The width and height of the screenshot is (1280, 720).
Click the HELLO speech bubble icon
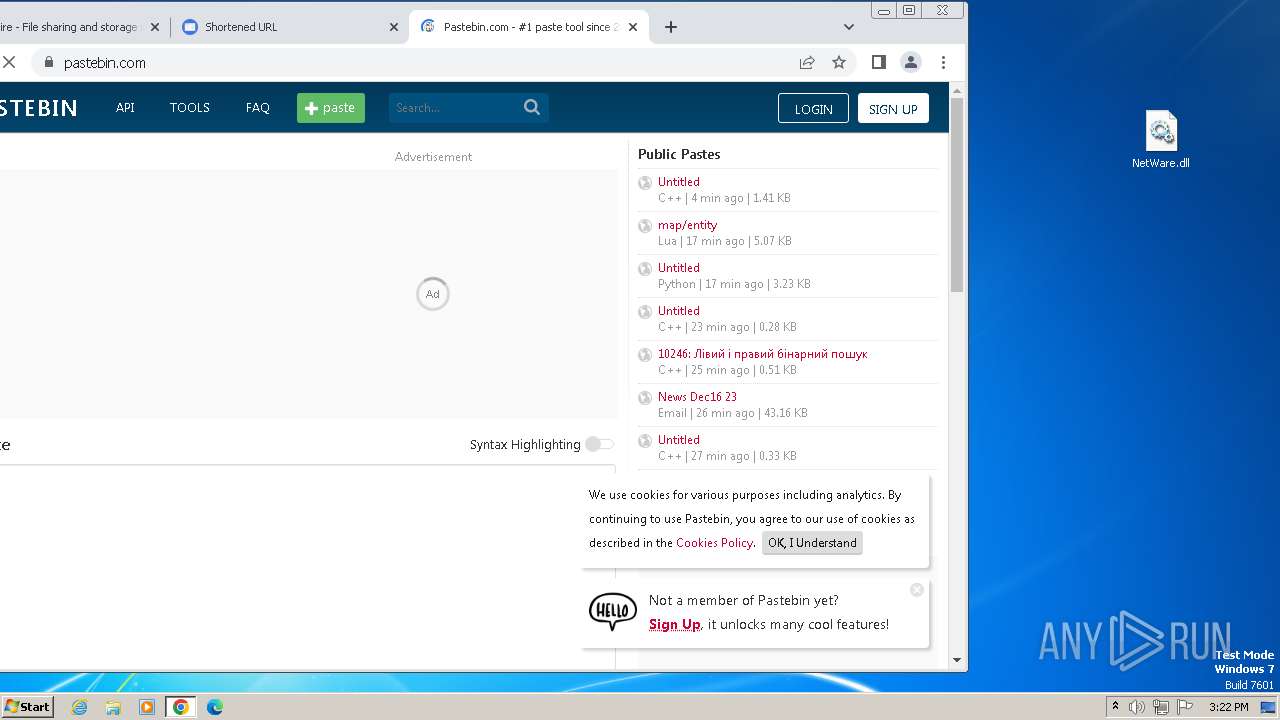coord(612,611)
